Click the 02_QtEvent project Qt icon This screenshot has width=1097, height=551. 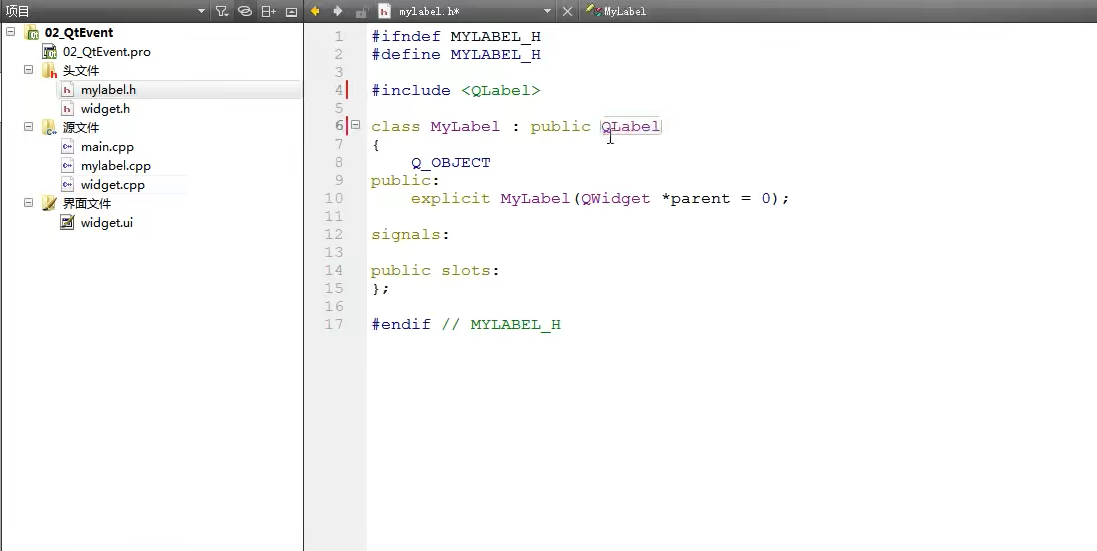[x=31, y=32]
